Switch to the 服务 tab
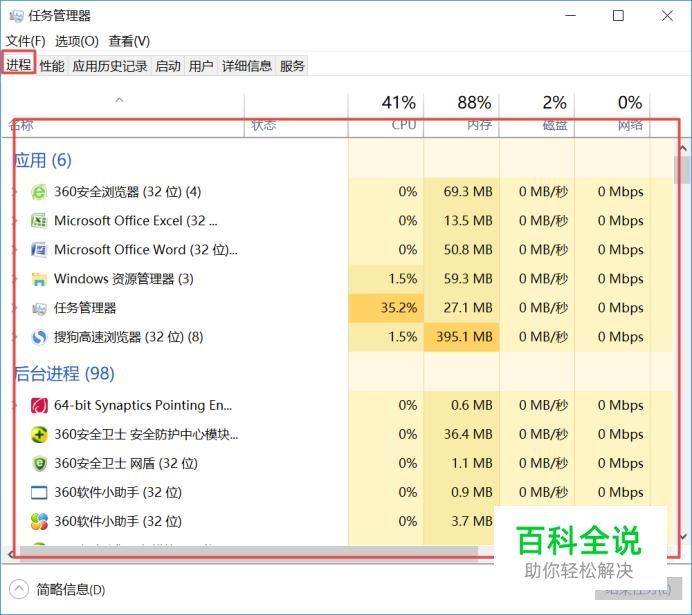The image size is (692, 615). [x=292, y=66]
